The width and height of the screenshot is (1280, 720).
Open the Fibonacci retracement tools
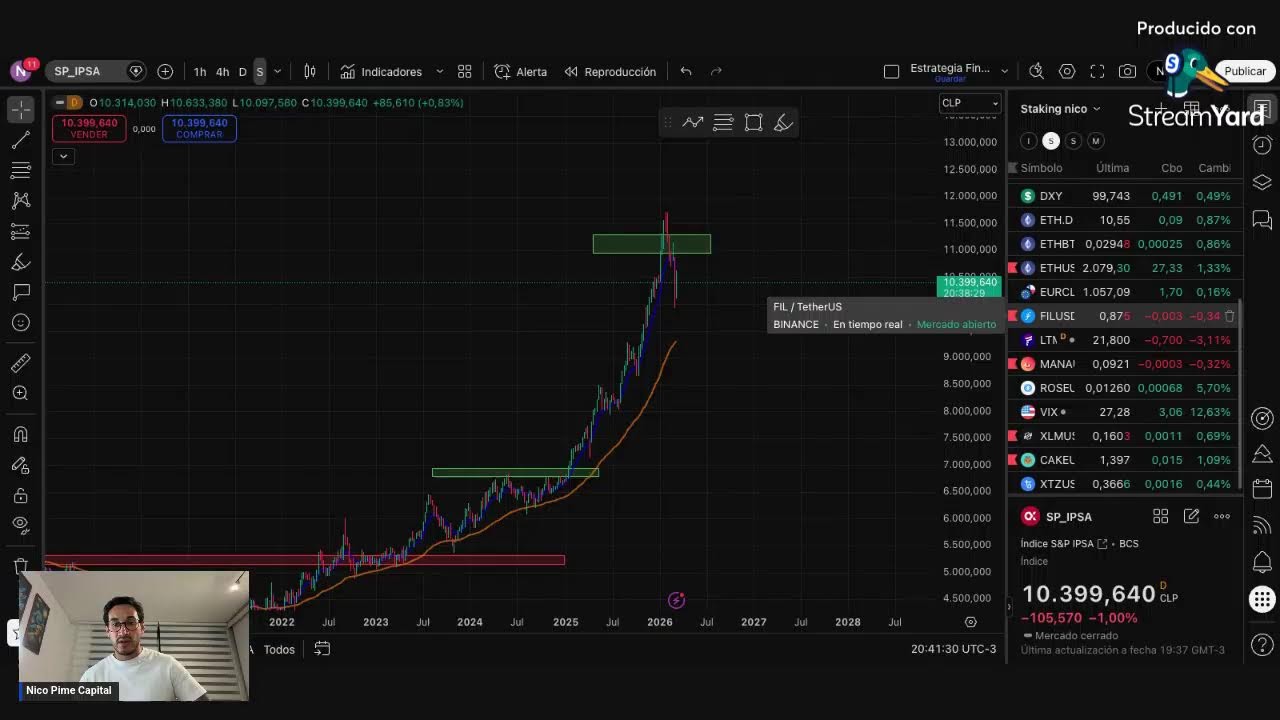[x=21, y=171]
